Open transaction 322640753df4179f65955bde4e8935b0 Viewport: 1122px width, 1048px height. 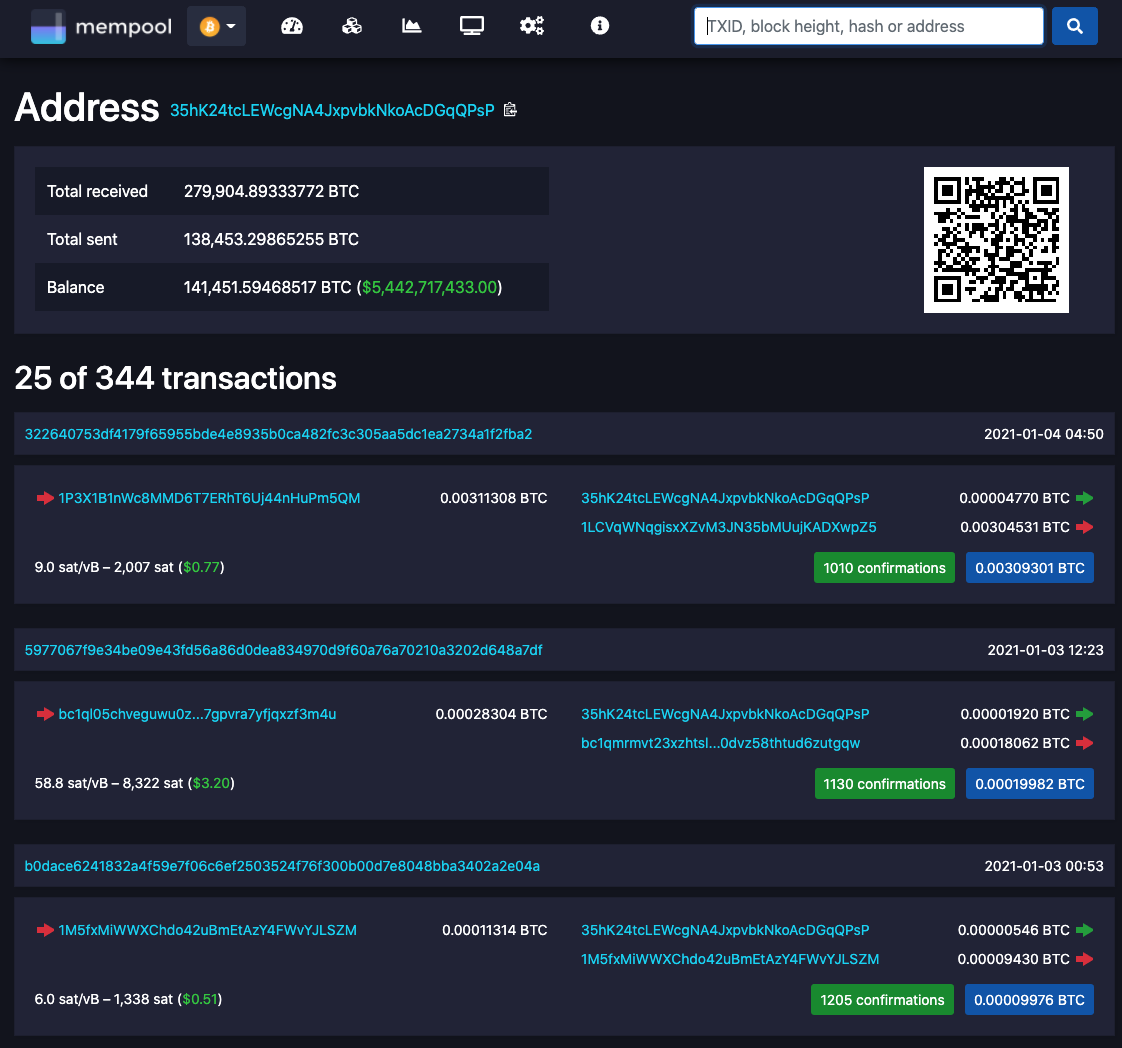tap(277, 434)
